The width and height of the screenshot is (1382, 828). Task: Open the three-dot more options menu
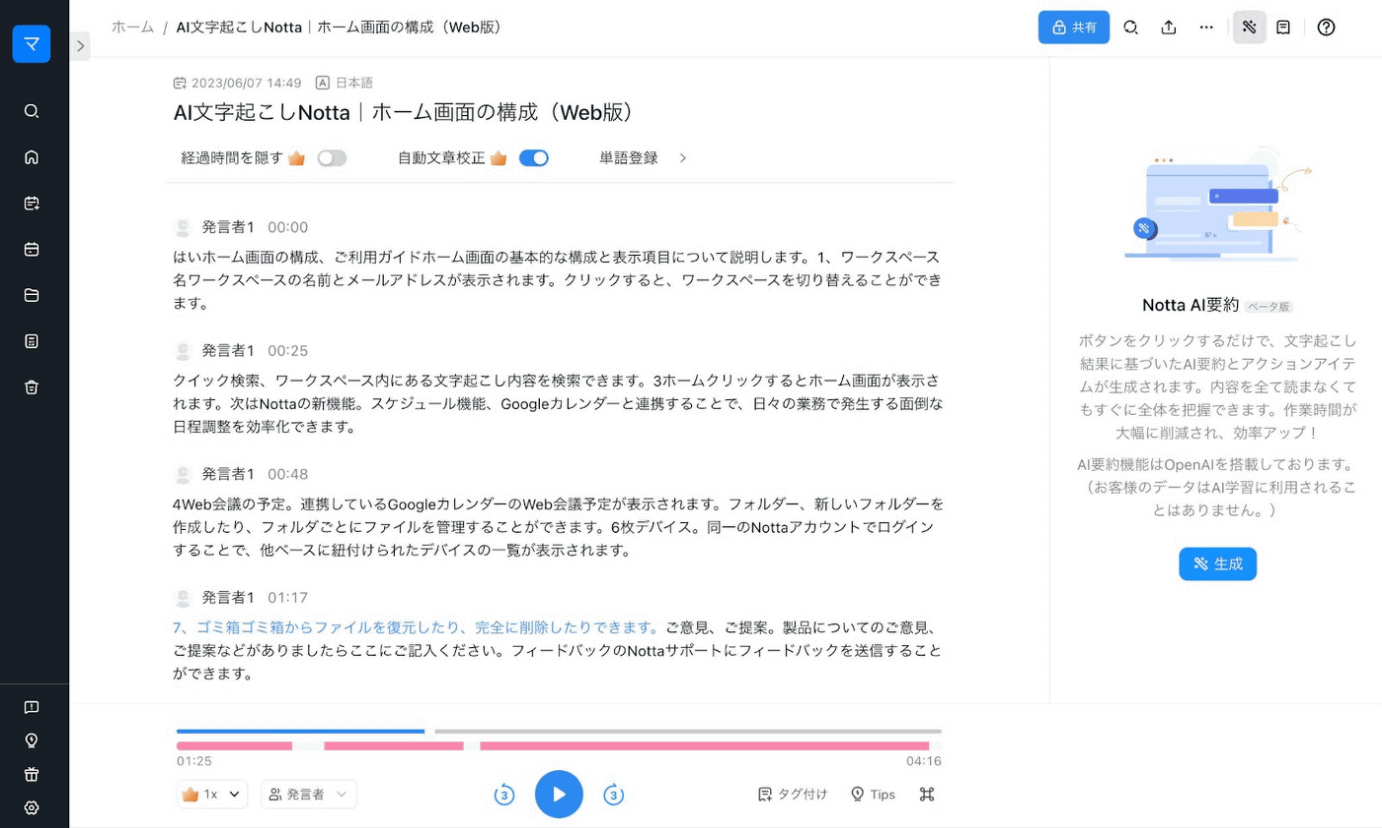click(1206, 27)
